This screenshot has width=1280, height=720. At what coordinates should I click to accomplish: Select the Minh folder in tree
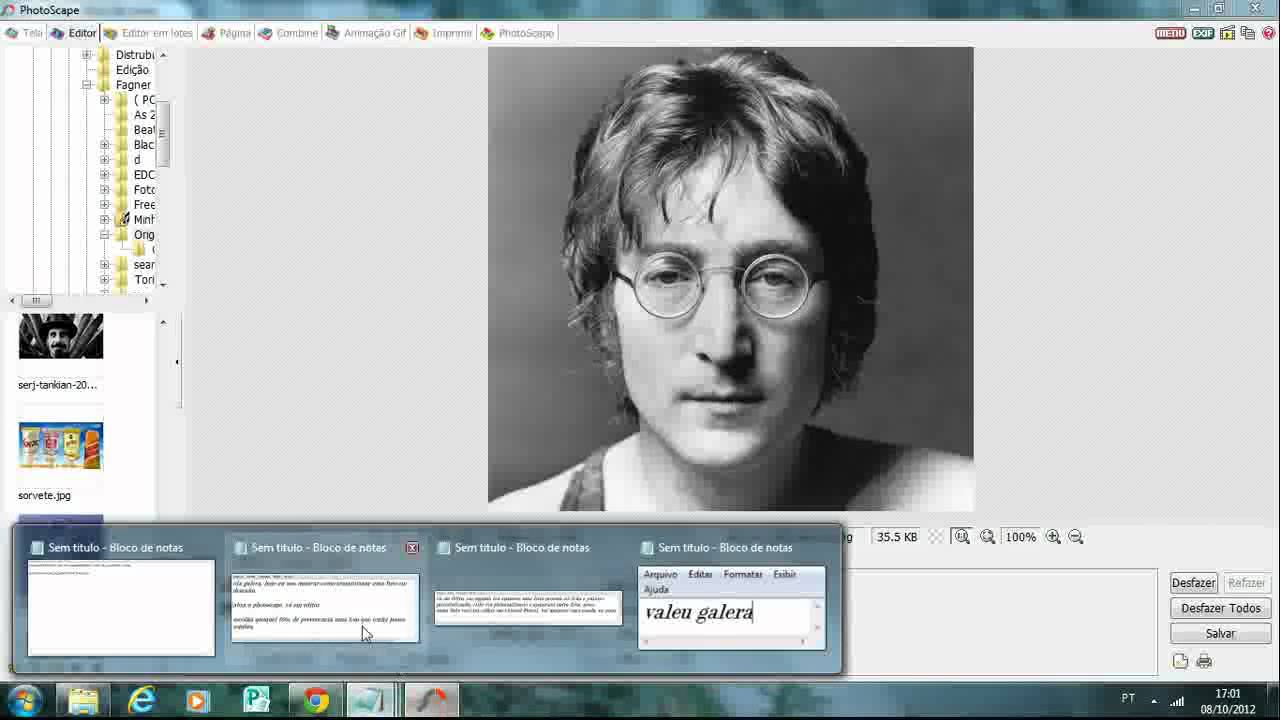point(144,220)
